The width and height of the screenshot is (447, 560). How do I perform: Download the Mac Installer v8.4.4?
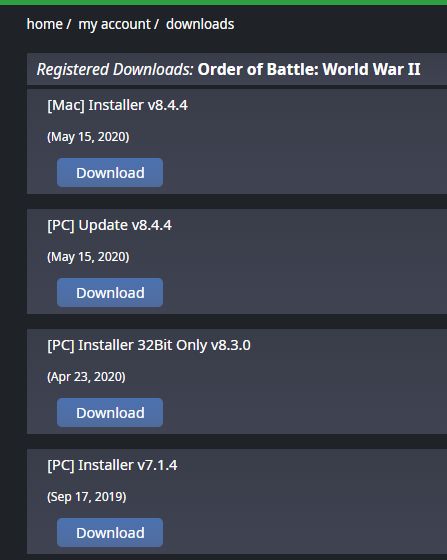110,172
